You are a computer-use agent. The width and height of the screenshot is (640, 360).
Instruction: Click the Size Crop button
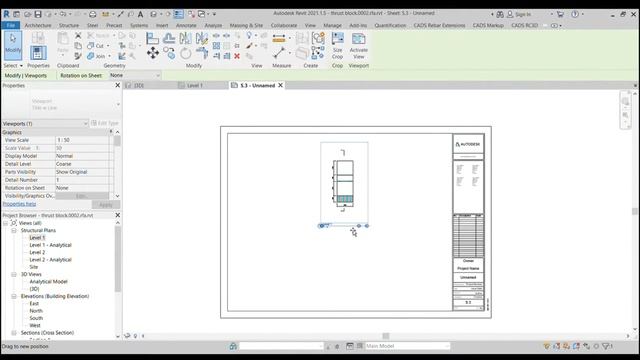tap(338, 46)
